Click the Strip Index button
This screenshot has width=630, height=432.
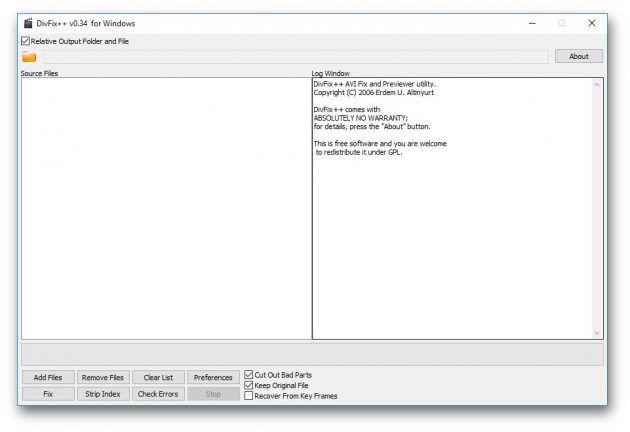(x=103, y=394)
